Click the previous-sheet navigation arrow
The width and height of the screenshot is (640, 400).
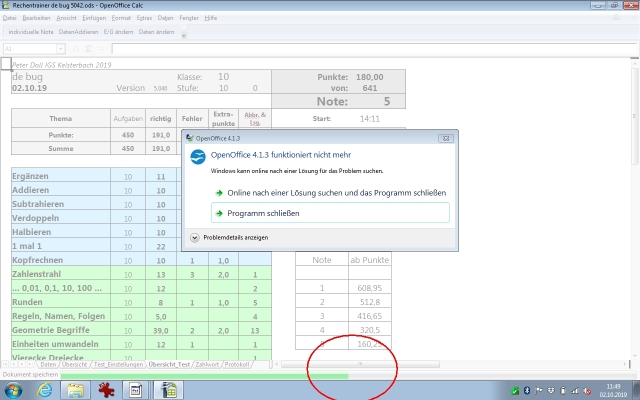pos(13,364)
